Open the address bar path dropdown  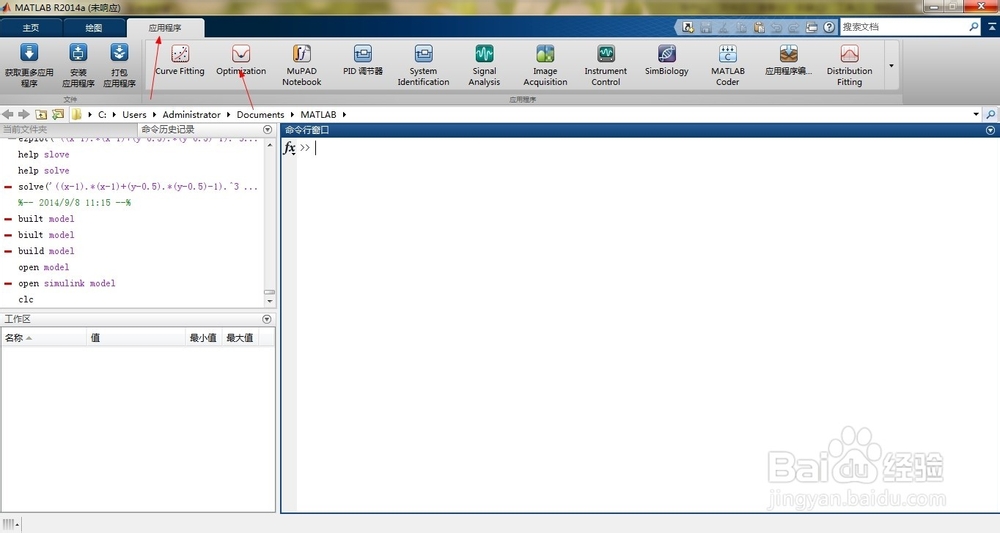click(976, 115)
